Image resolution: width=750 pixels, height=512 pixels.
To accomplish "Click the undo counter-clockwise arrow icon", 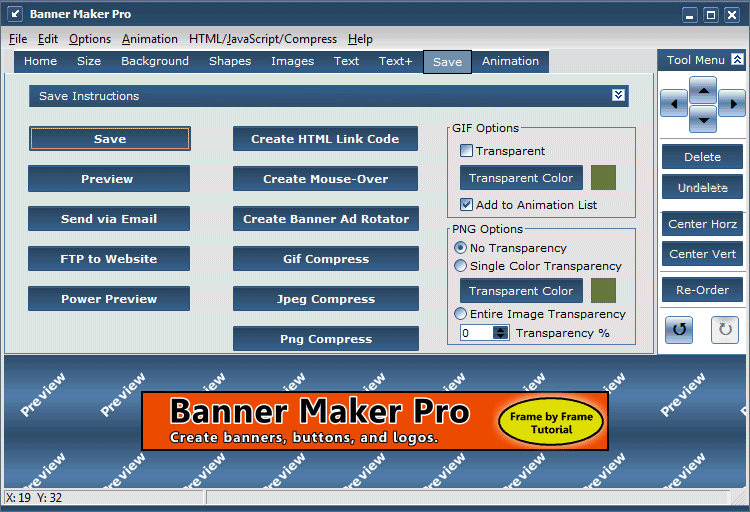I will pyautogui.click(x=679, y=329).
